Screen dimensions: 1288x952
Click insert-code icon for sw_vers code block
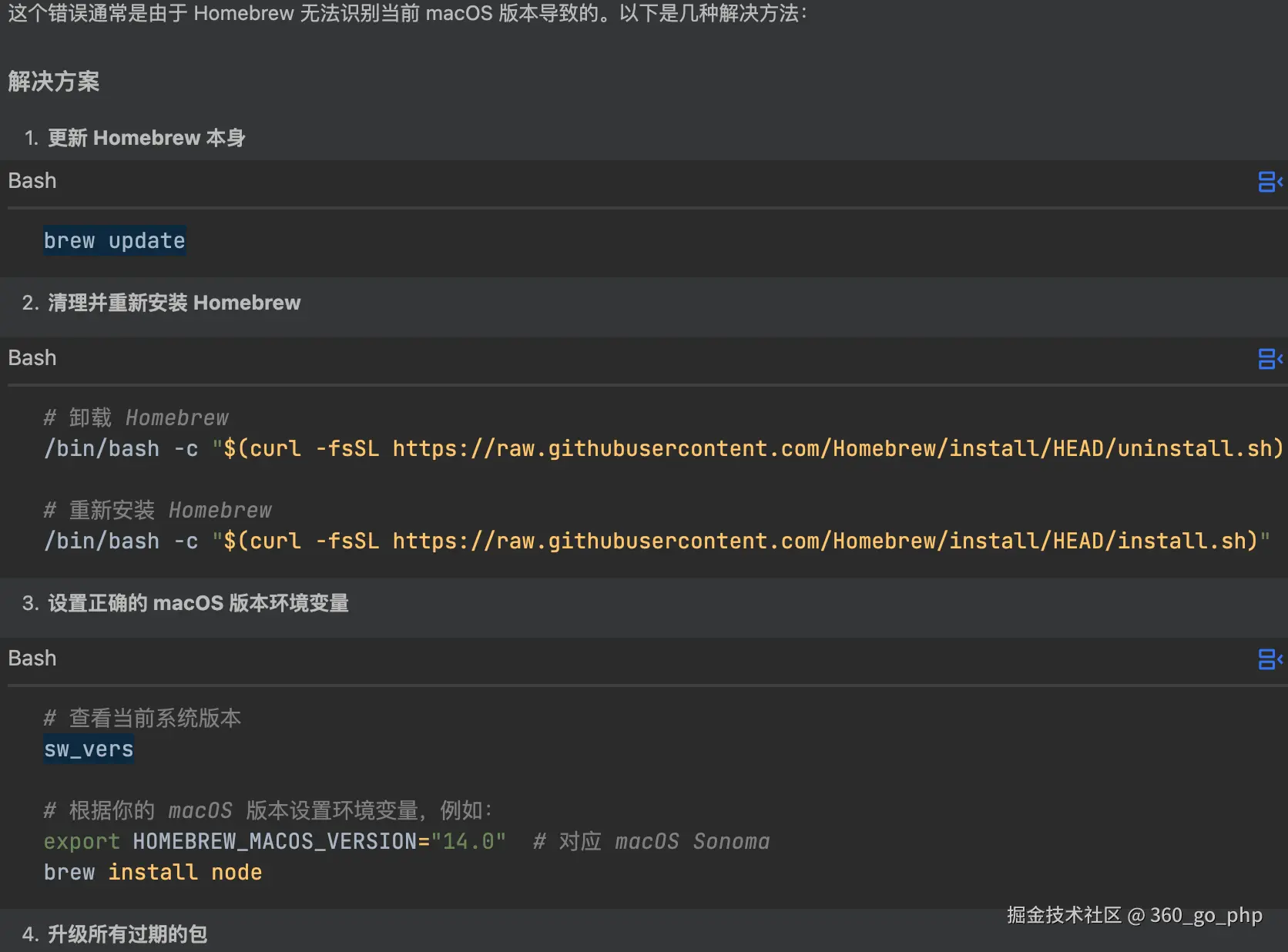pos(1269,659)
